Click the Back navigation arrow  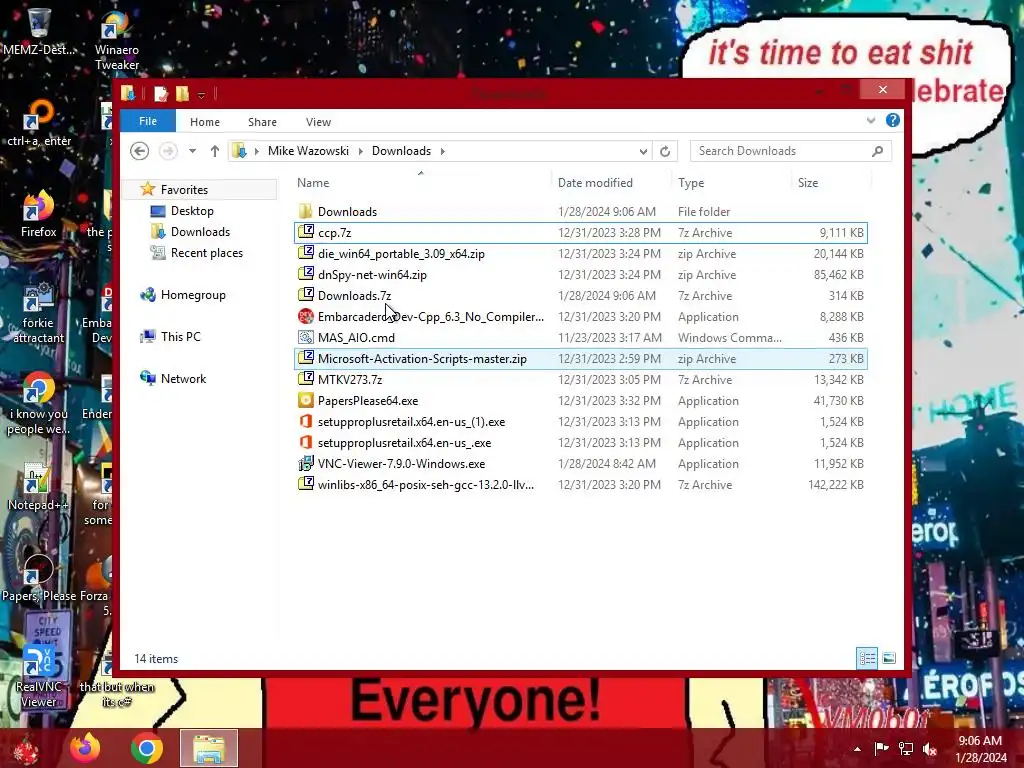tap(139, 151)
